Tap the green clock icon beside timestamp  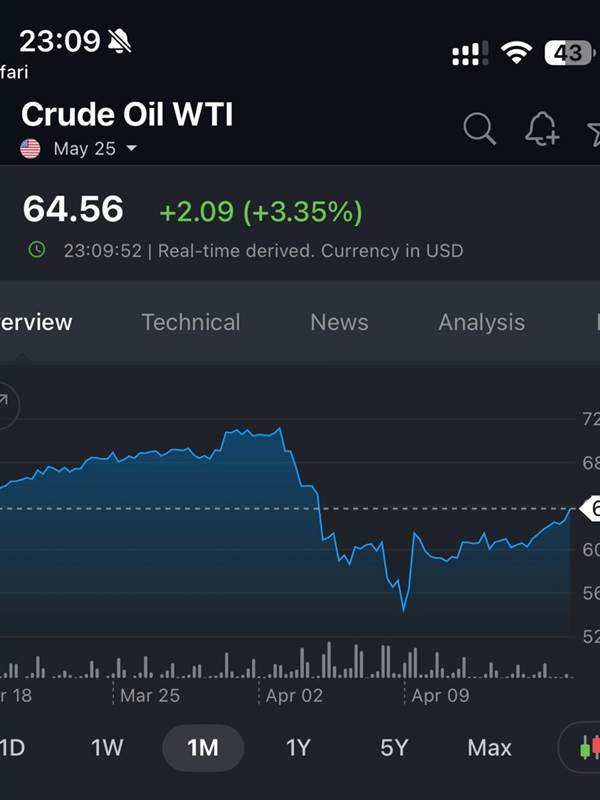pyautogui.click(x=37, y=250)
